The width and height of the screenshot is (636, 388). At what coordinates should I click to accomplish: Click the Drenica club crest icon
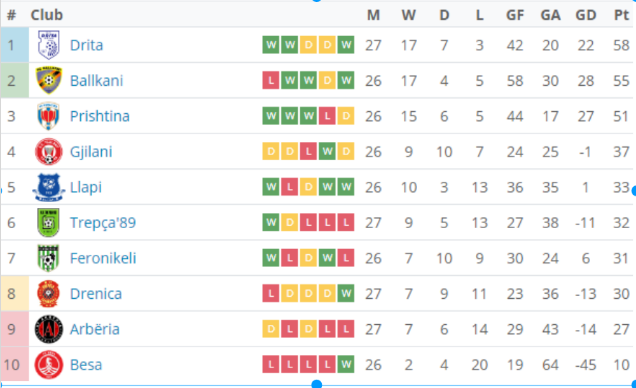(x=48, y=294)
